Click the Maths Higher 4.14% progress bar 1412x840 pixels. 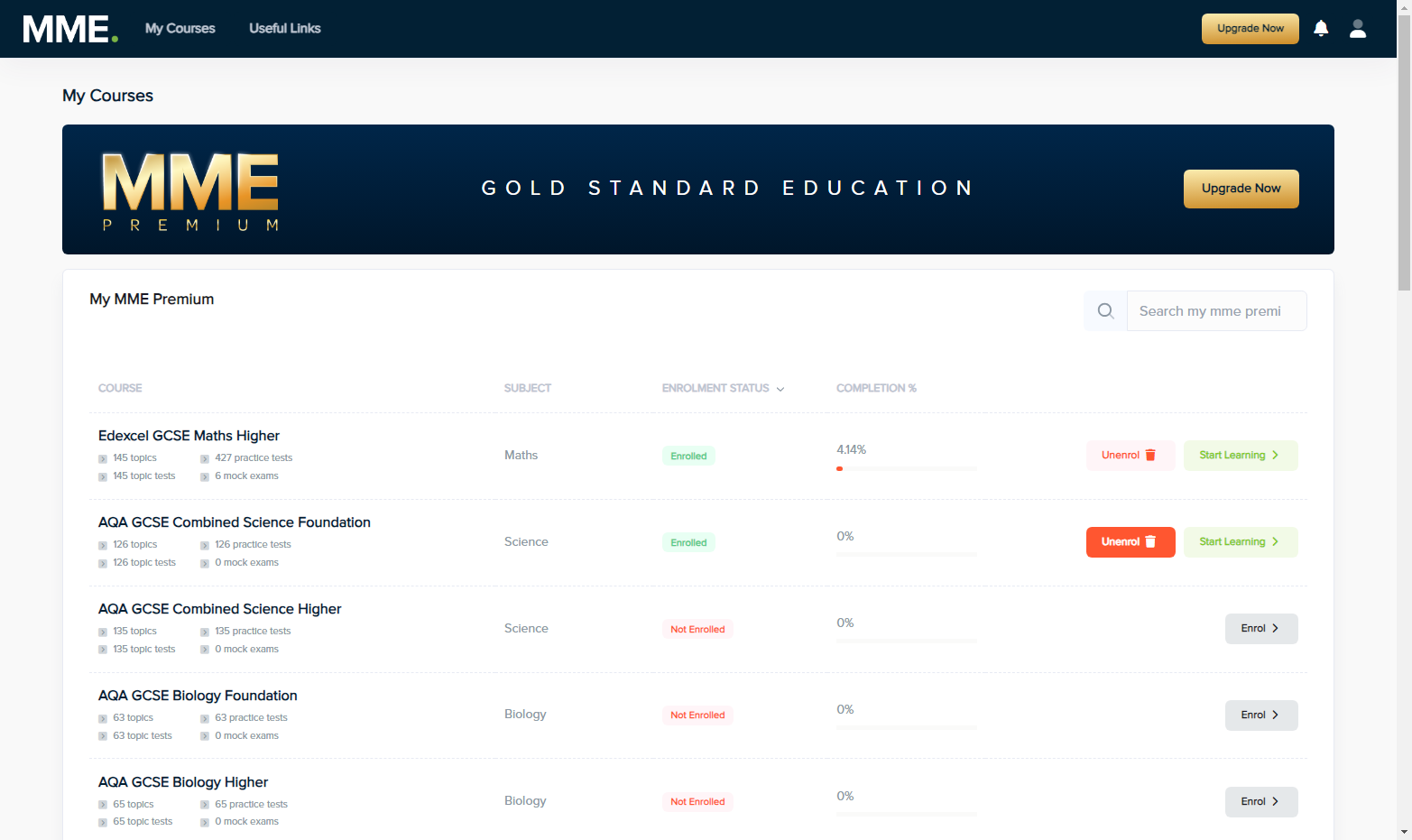click(x=907, y=468)
